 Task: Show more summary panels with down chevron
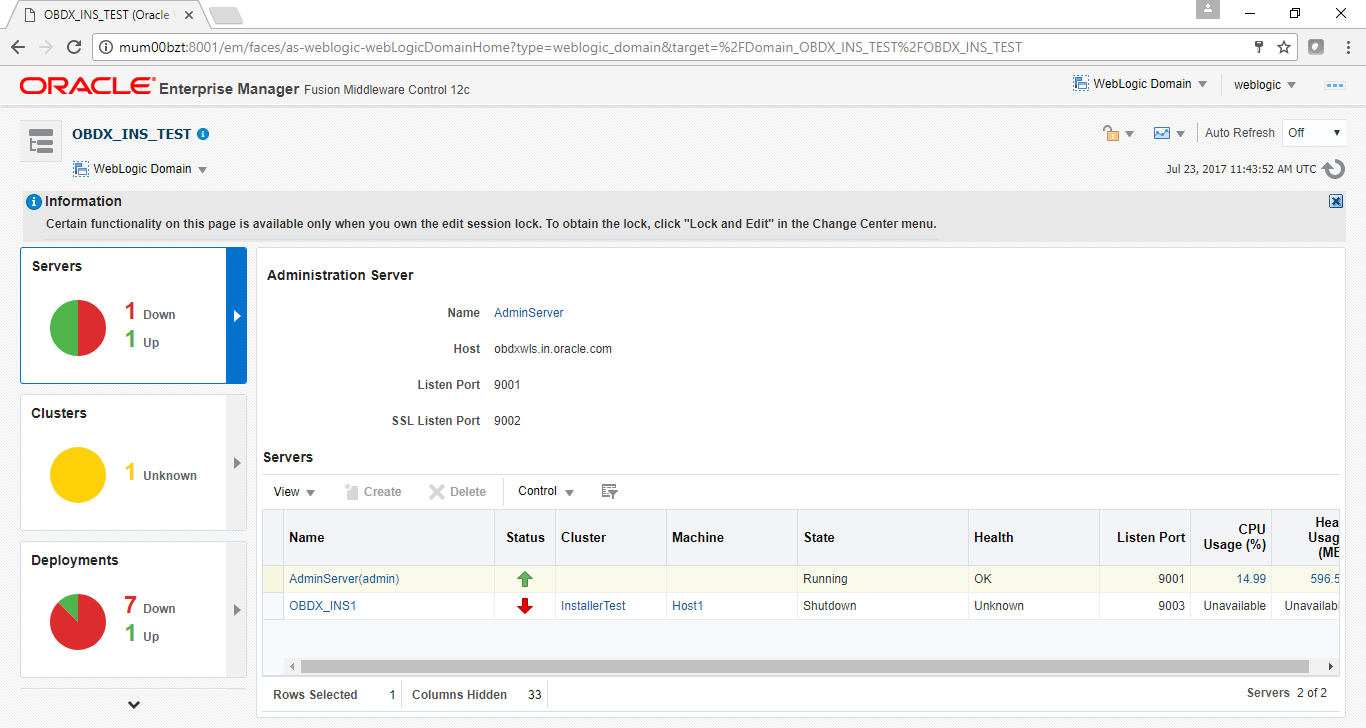tap(134, 705)
